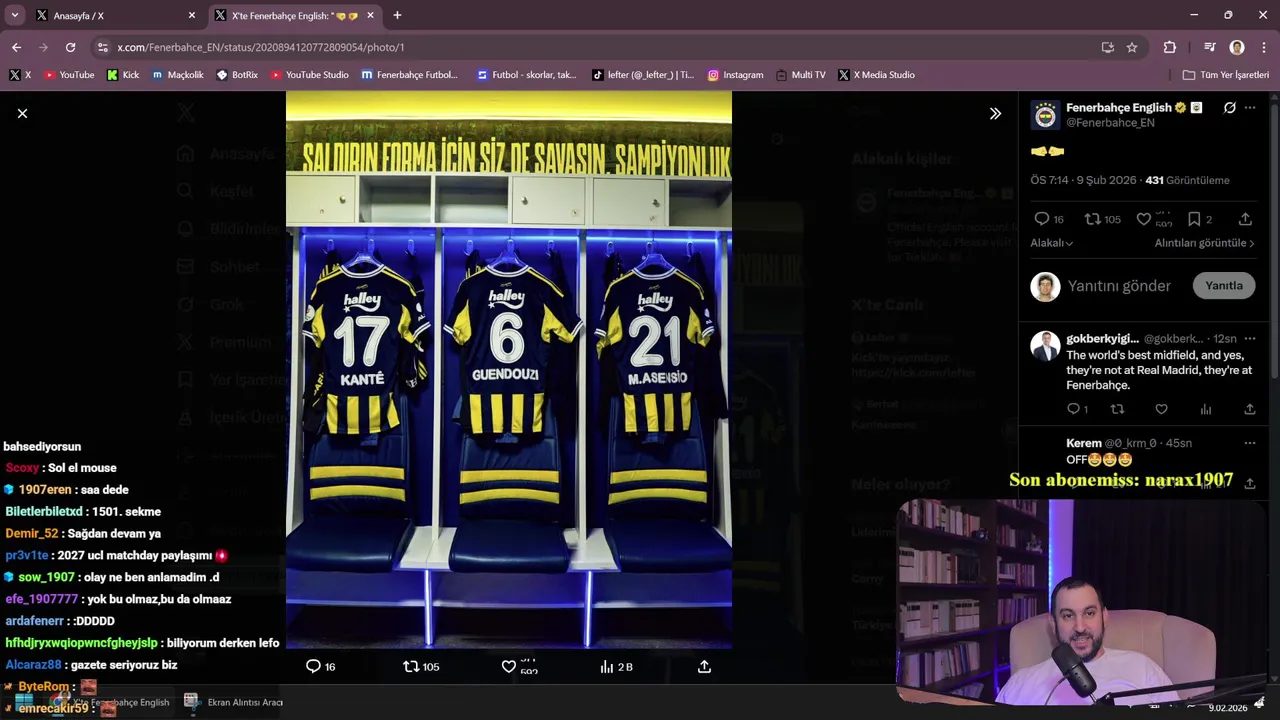Expand the Alakalı sort dropdown
Image resolution: width=1280 pixels, height=720 pixels.
(x=1052, y=243)
